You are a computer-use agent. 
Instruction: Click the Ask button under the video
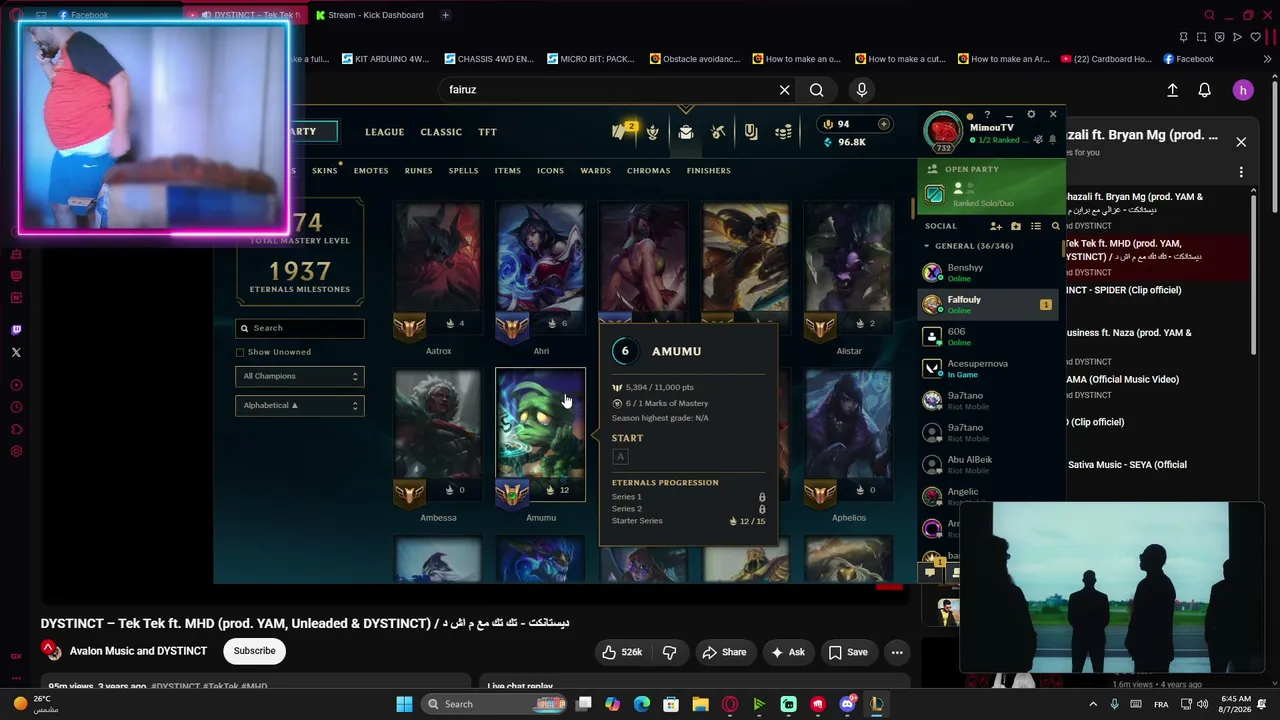click(787, 652)
